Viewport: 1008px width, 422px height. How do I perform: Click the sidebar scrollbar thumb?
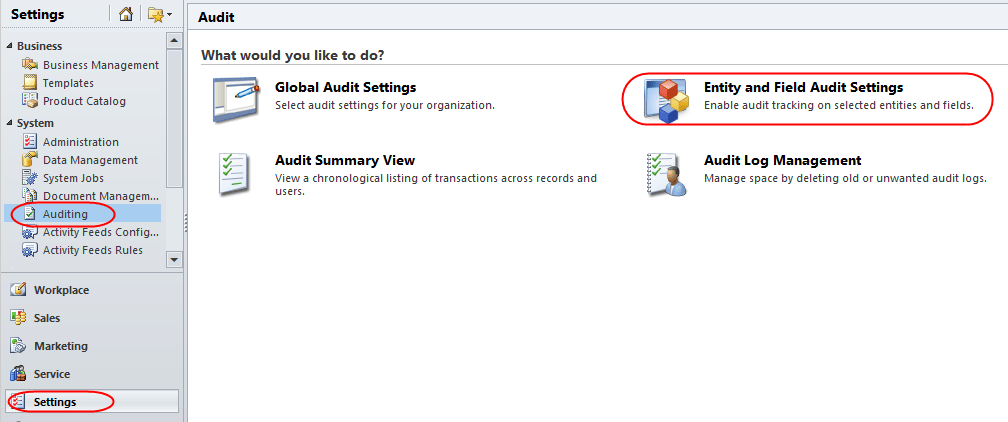174,117
